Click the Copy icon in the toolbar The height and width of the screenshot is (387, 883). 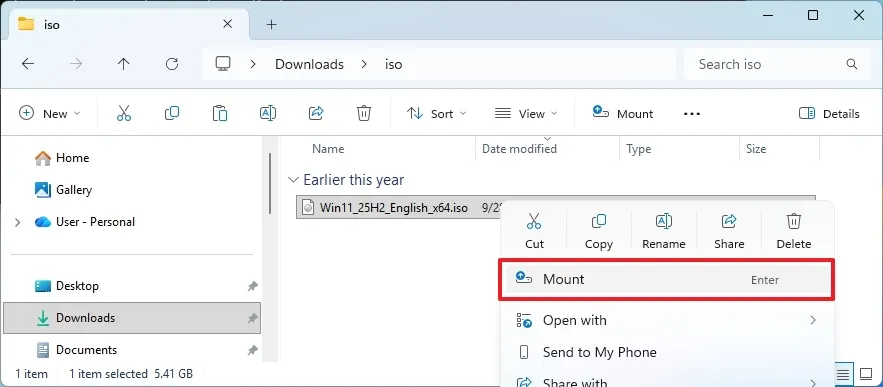[x=172, y=114]
